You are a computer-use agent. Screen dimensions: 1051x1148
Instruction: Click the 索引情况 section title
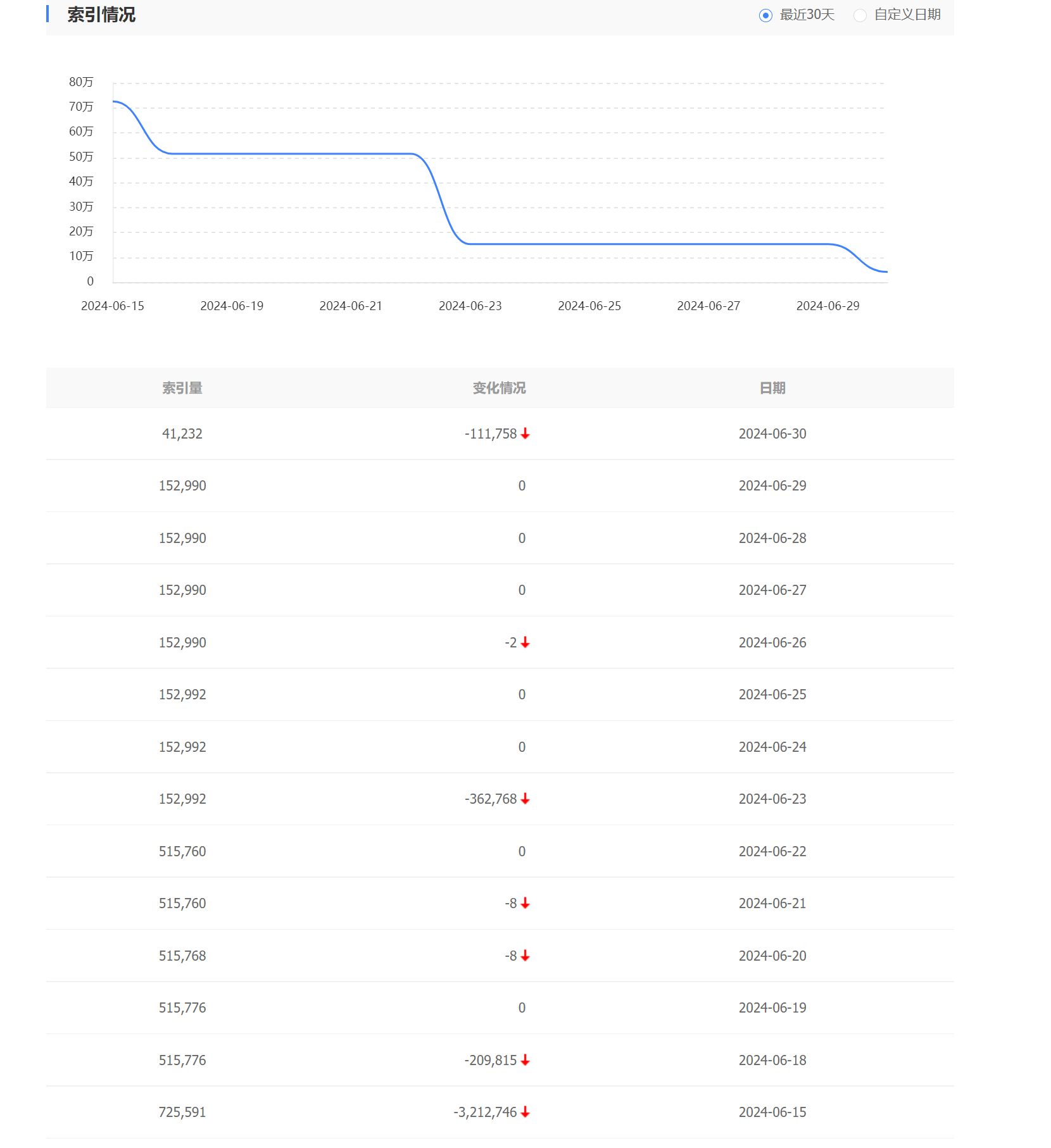101,15
